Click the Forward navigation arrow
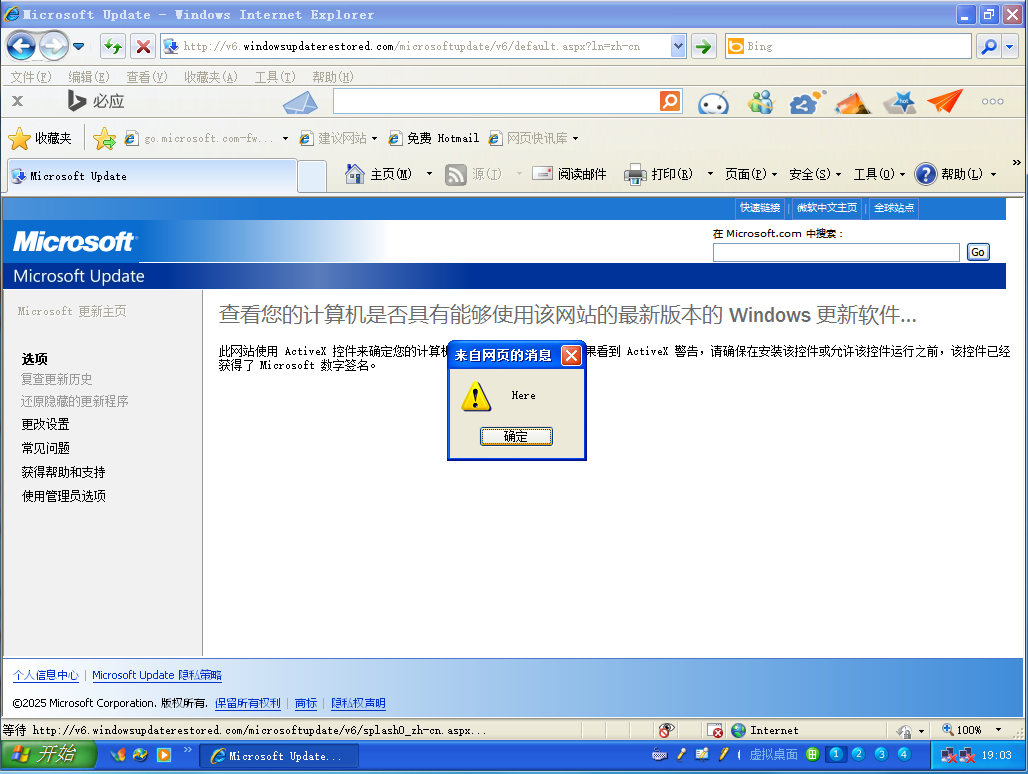This screenshot has height=774, width=1028. tap(53, 46)
